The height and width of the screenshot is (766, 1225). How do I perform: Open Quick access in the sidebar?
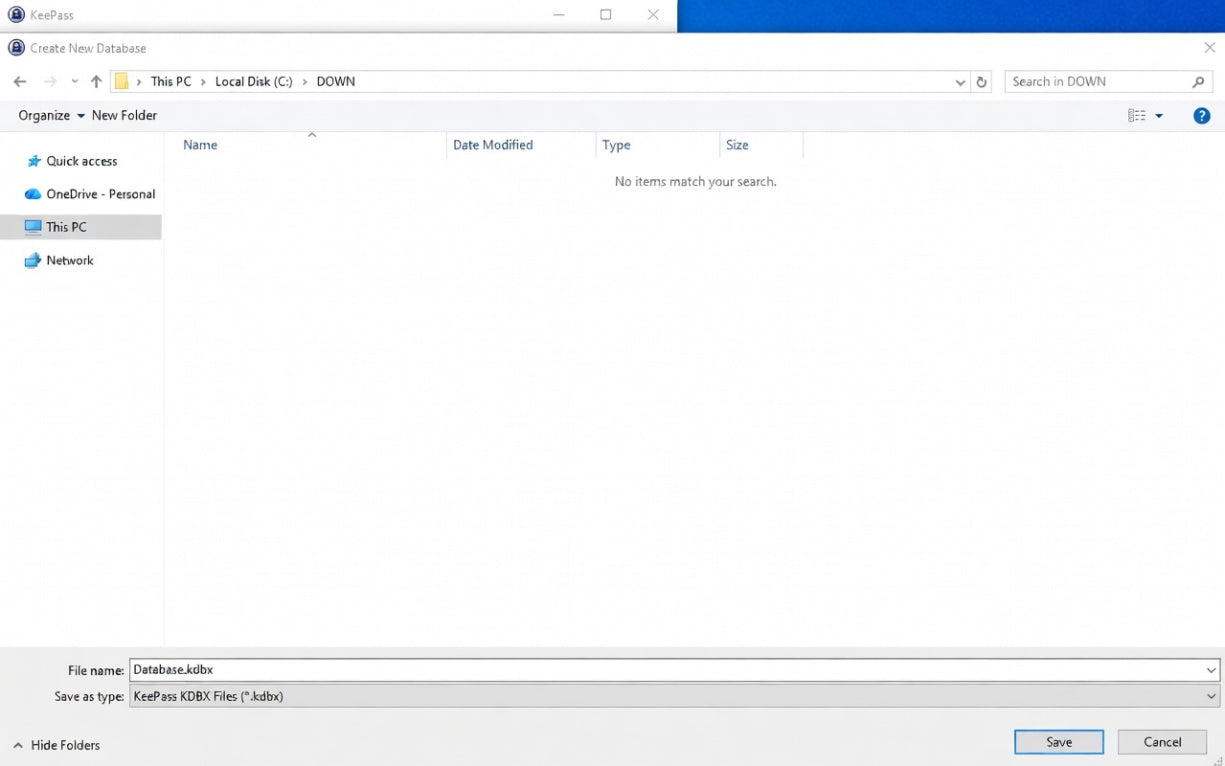81,161
